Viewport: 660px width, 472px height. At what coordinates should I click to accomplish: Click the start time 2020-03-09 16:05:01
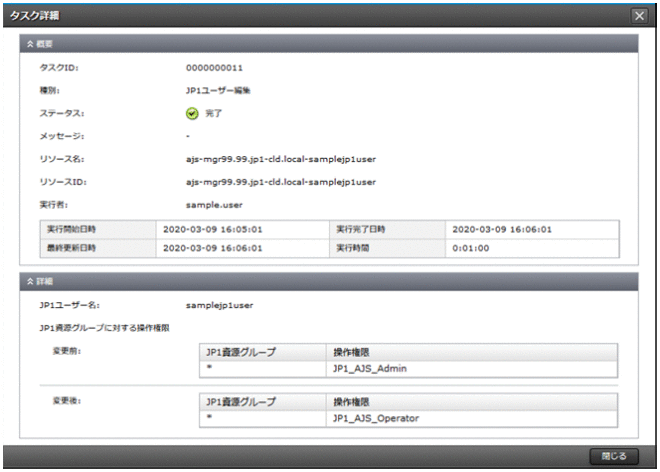[213, 229]
